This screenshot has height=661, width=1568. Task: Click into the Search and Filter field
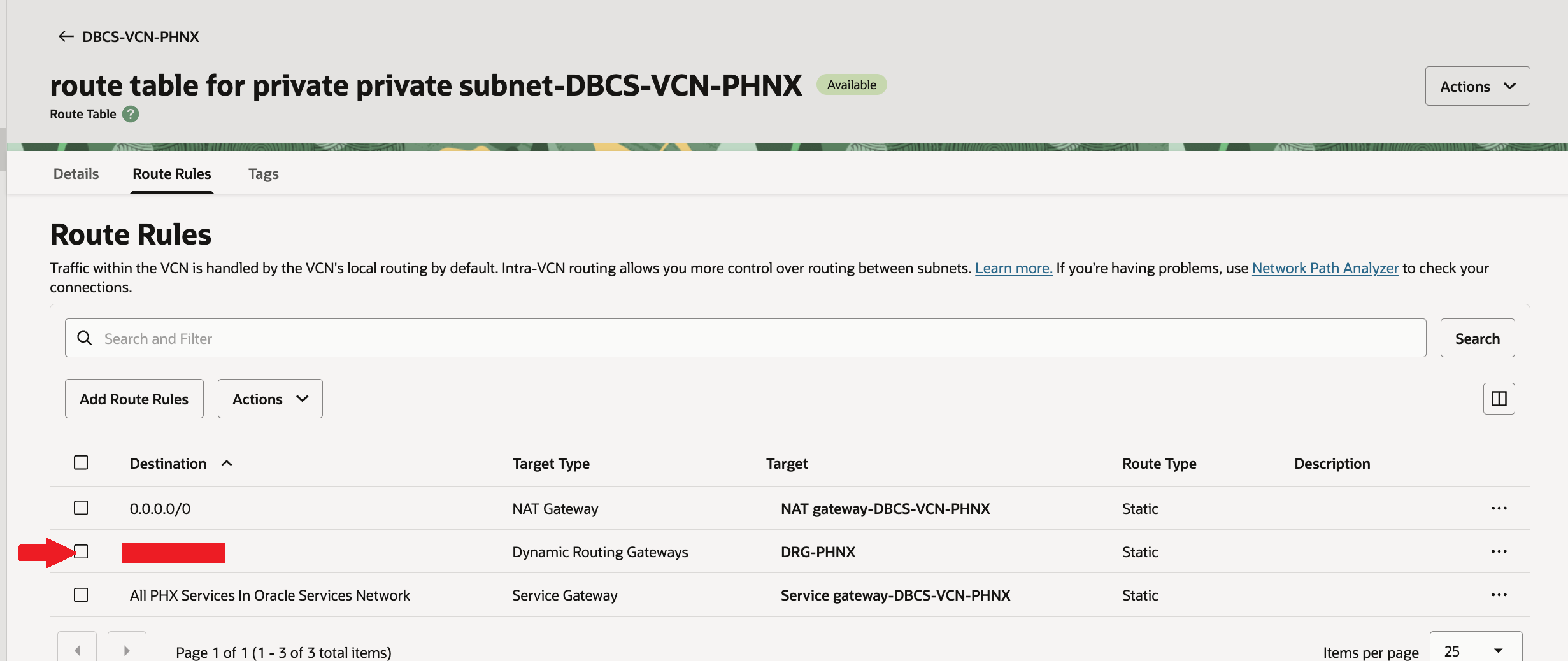(745, 338)
